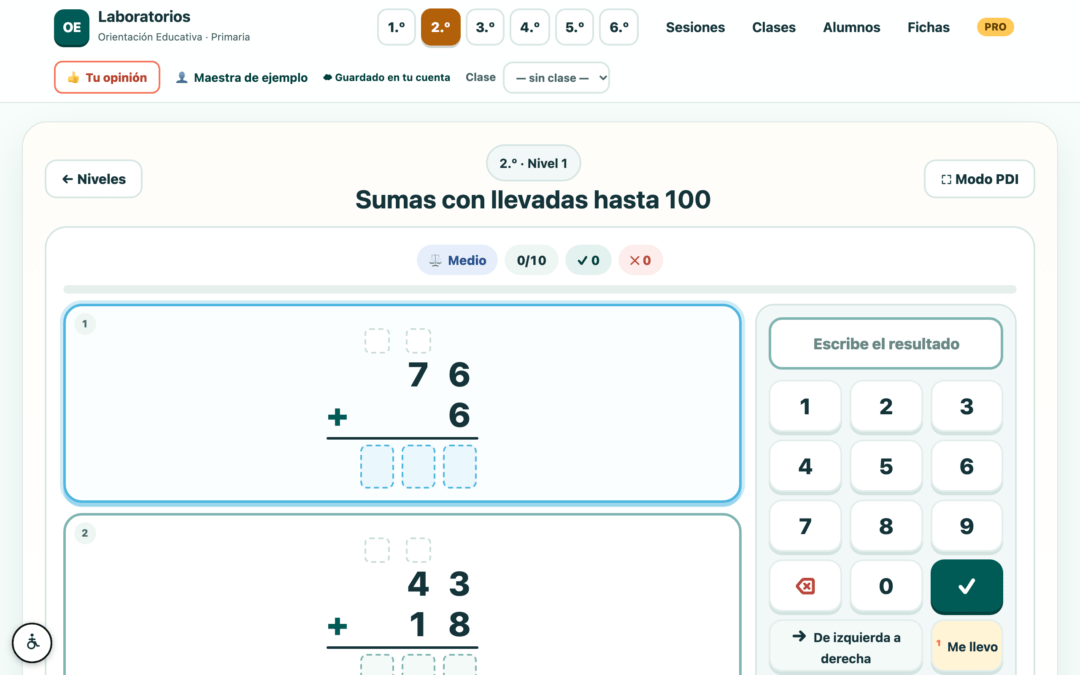Click the 0/10 progress counter

pyautogui.click(x=531, y=260)
